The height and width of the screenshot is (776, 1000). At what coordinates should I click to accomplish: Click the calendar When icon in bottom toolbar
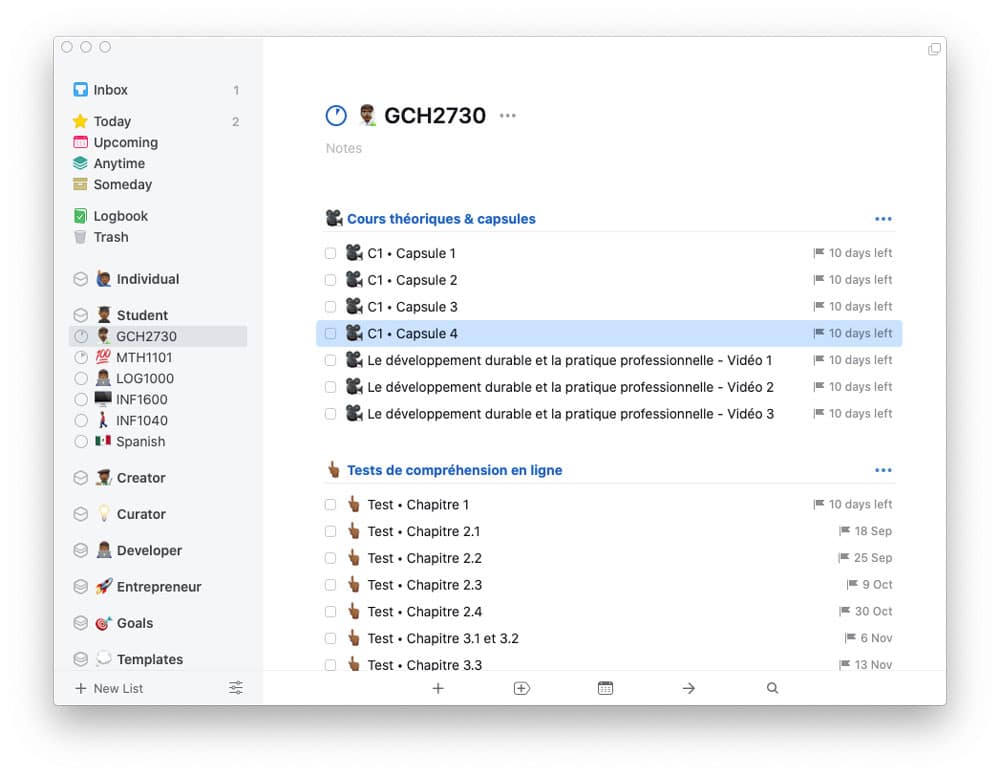point(605,688)
